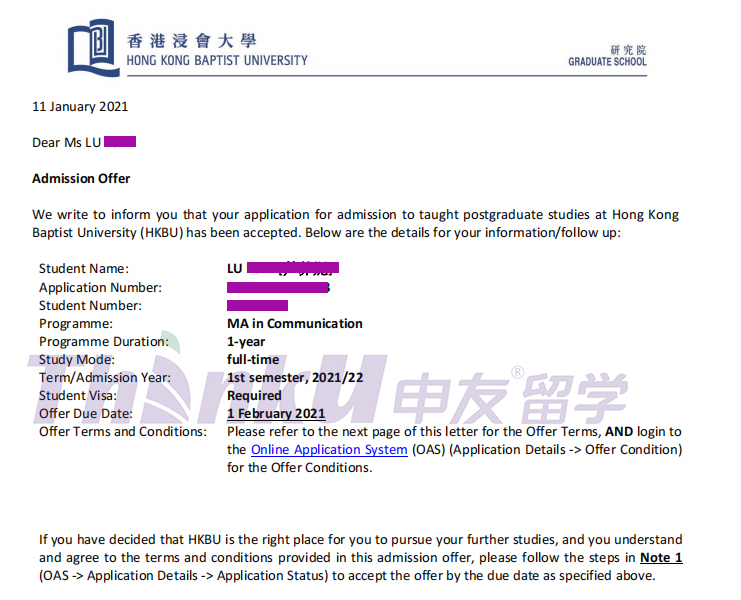Click the redacted Application Number value
Viewport: 741px width, 600px height.
coord(278,287)
